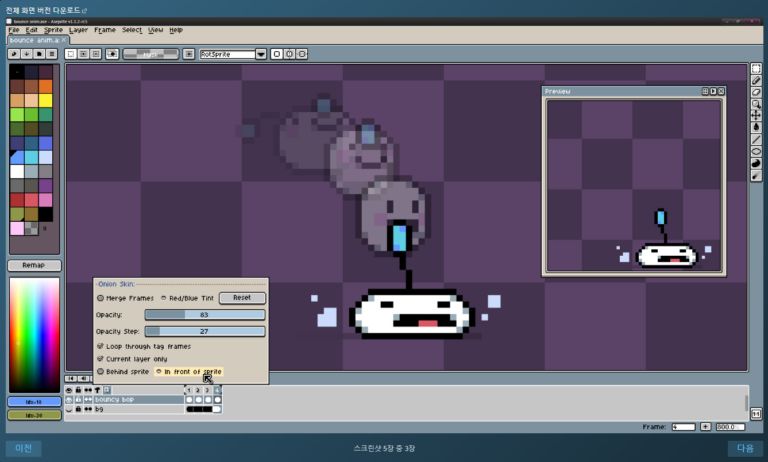Adjust the Opacity Step slider showing 27
Viewport: 768px width, 462px height.
point(205,331)
